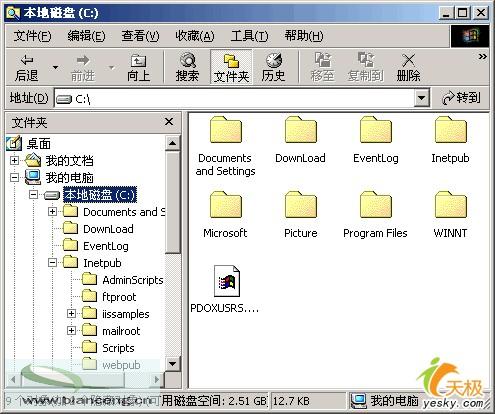Click the 我的电脑 status bar zone
495x414 pixels.
pos(385,401)
